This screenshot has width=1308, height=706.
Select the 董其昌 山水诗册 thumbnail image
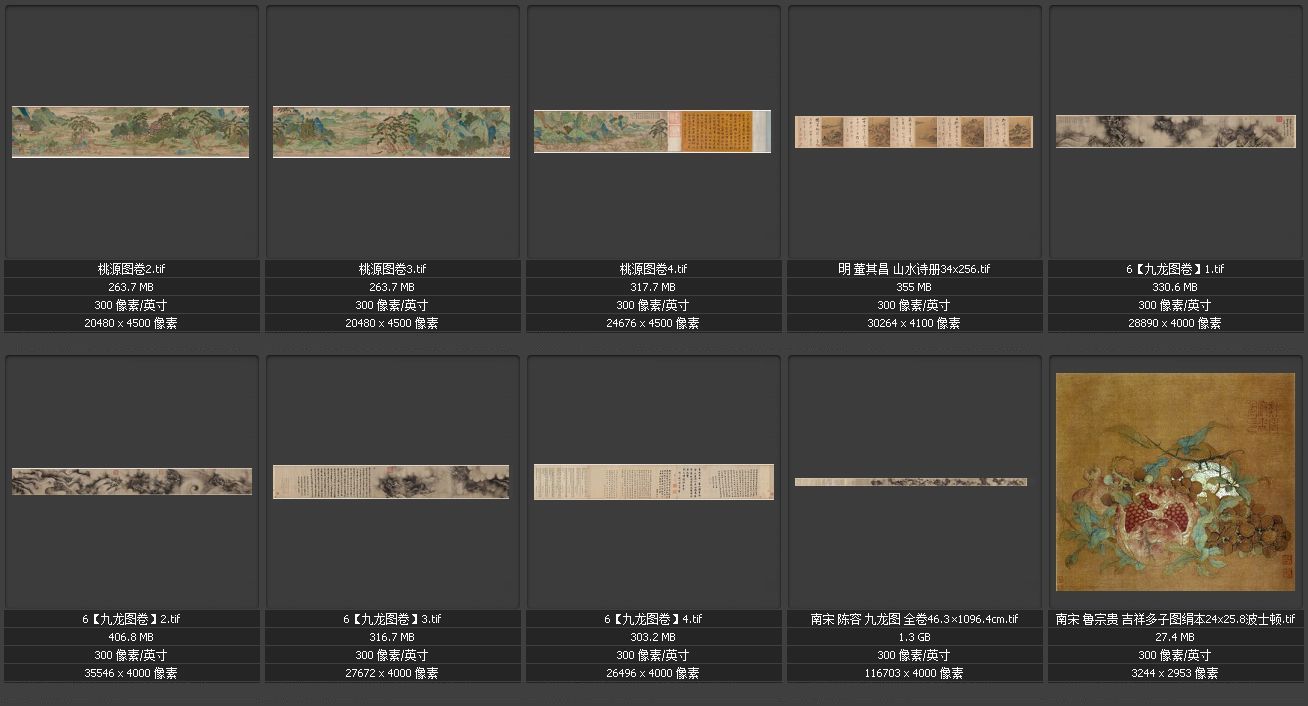914,132
